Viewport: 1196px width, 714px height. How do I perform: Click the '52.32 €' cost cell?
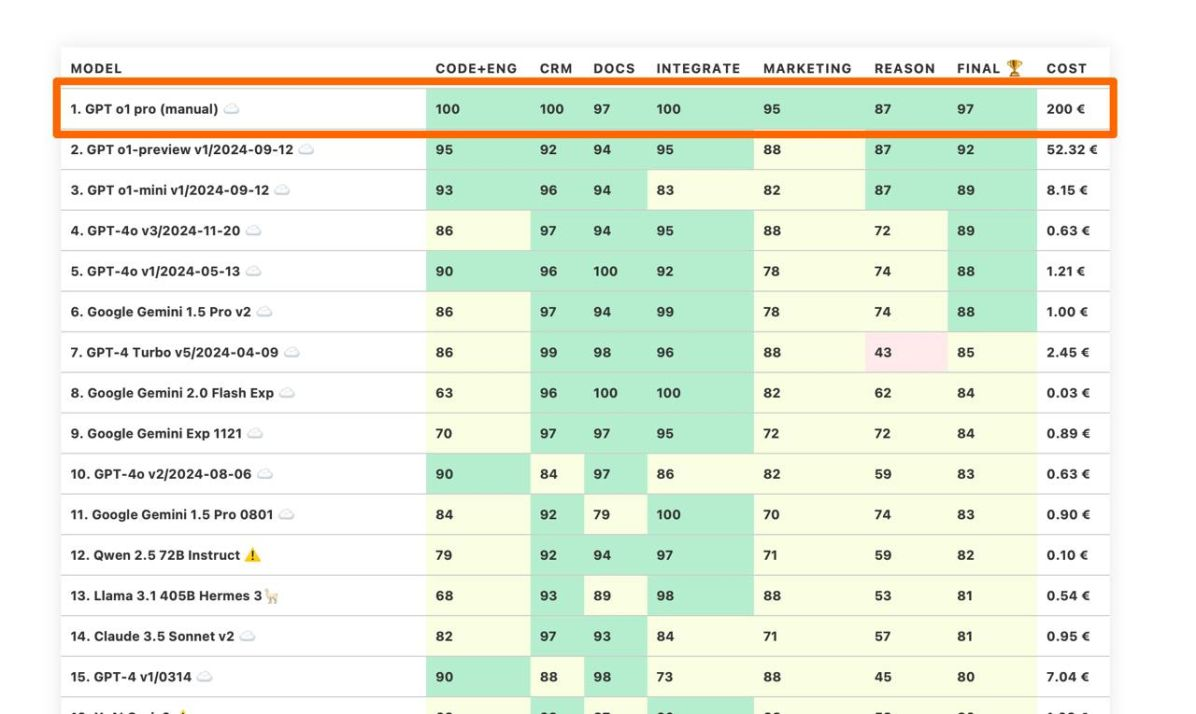click(1072, 150)
